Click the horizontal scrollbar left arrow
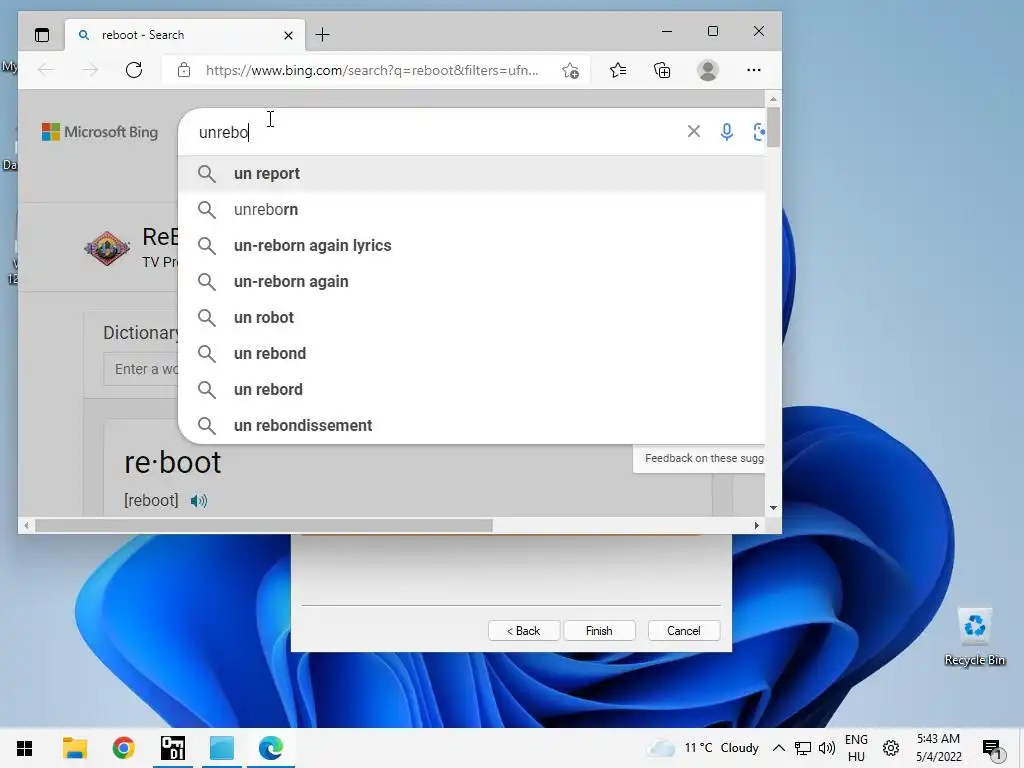 pos(26,526)
